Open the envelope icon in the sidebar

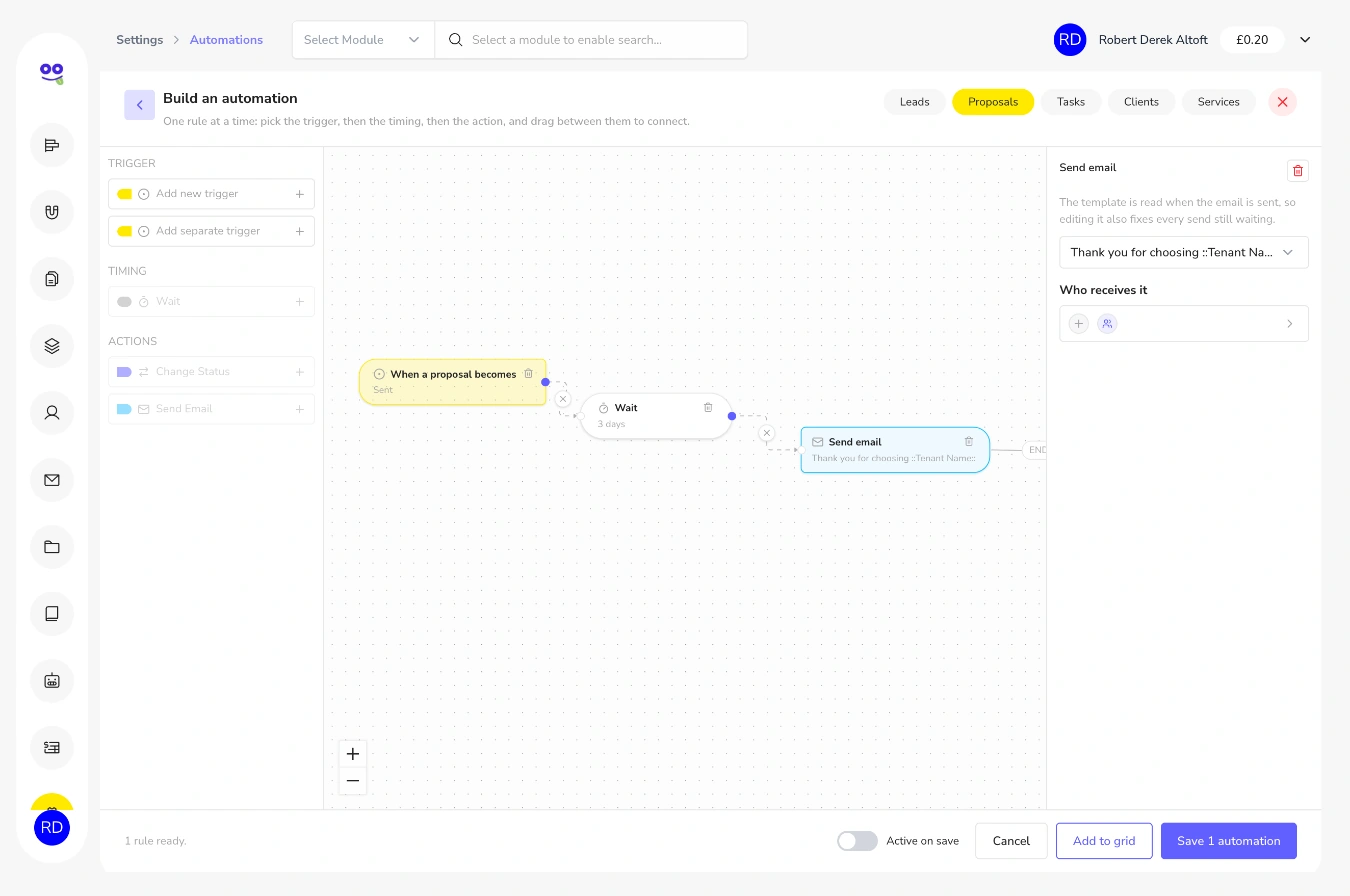(x=52, y=480)
